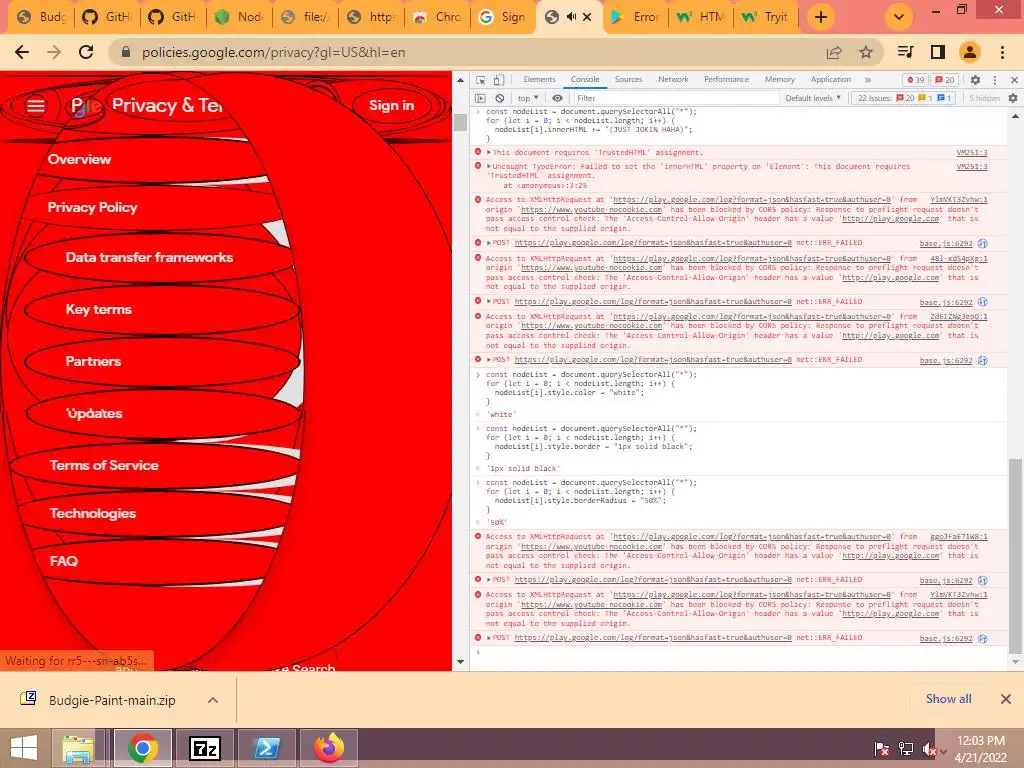The width and height of the screenshot is (1024, 768).
Task: Open the Default levels dropdown
Action: [813, 98]
